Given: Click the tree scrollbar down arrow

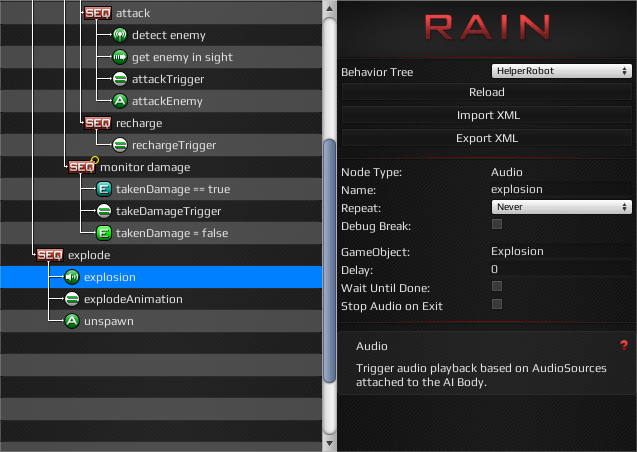Looking at the screenshot, I should click(329, 444).
